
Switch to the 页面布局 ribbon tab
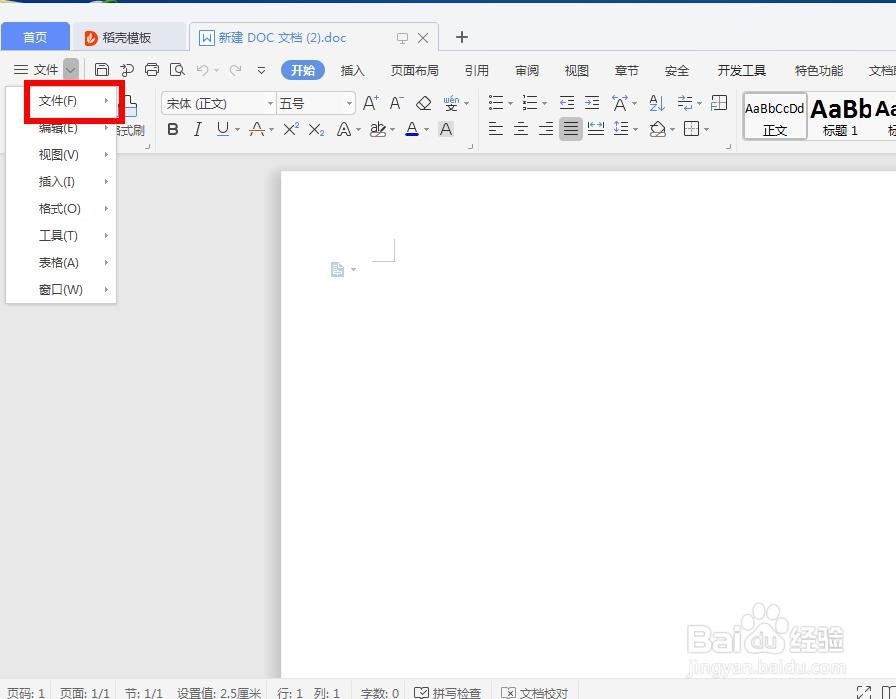(x=415, y=70)
